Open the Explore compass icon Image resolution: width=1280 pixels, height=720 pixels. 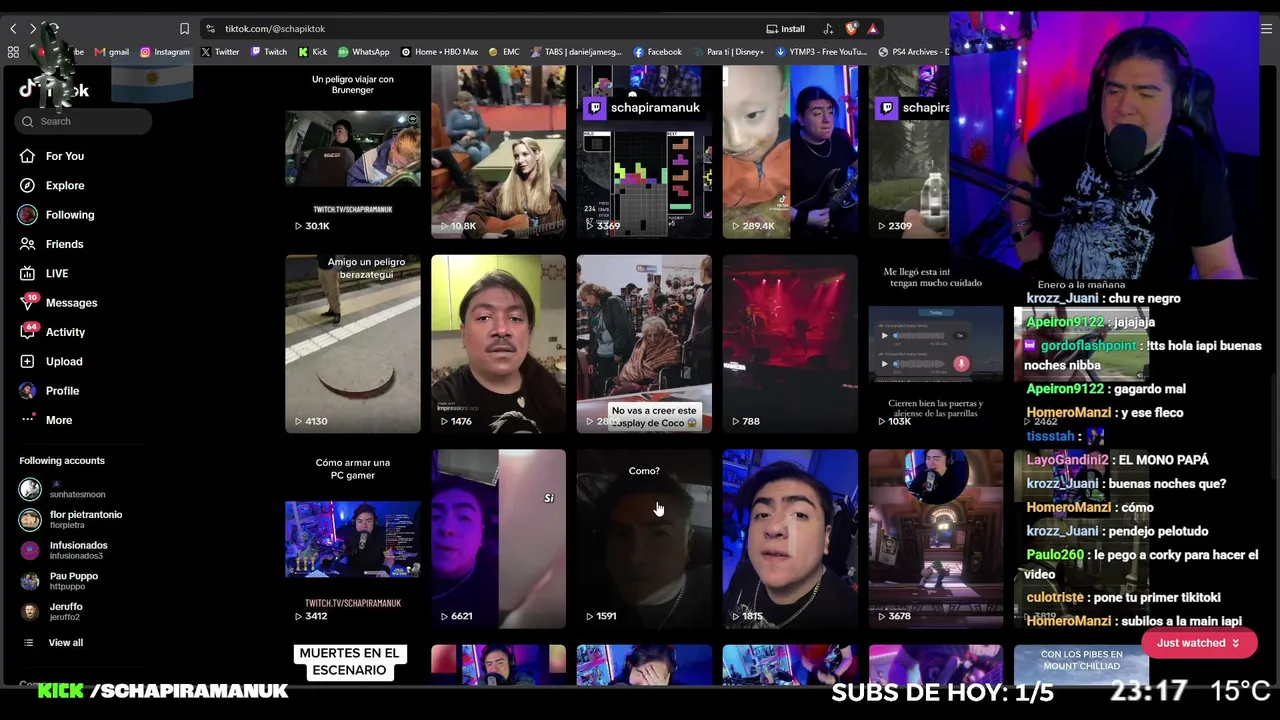click(27, 185)
